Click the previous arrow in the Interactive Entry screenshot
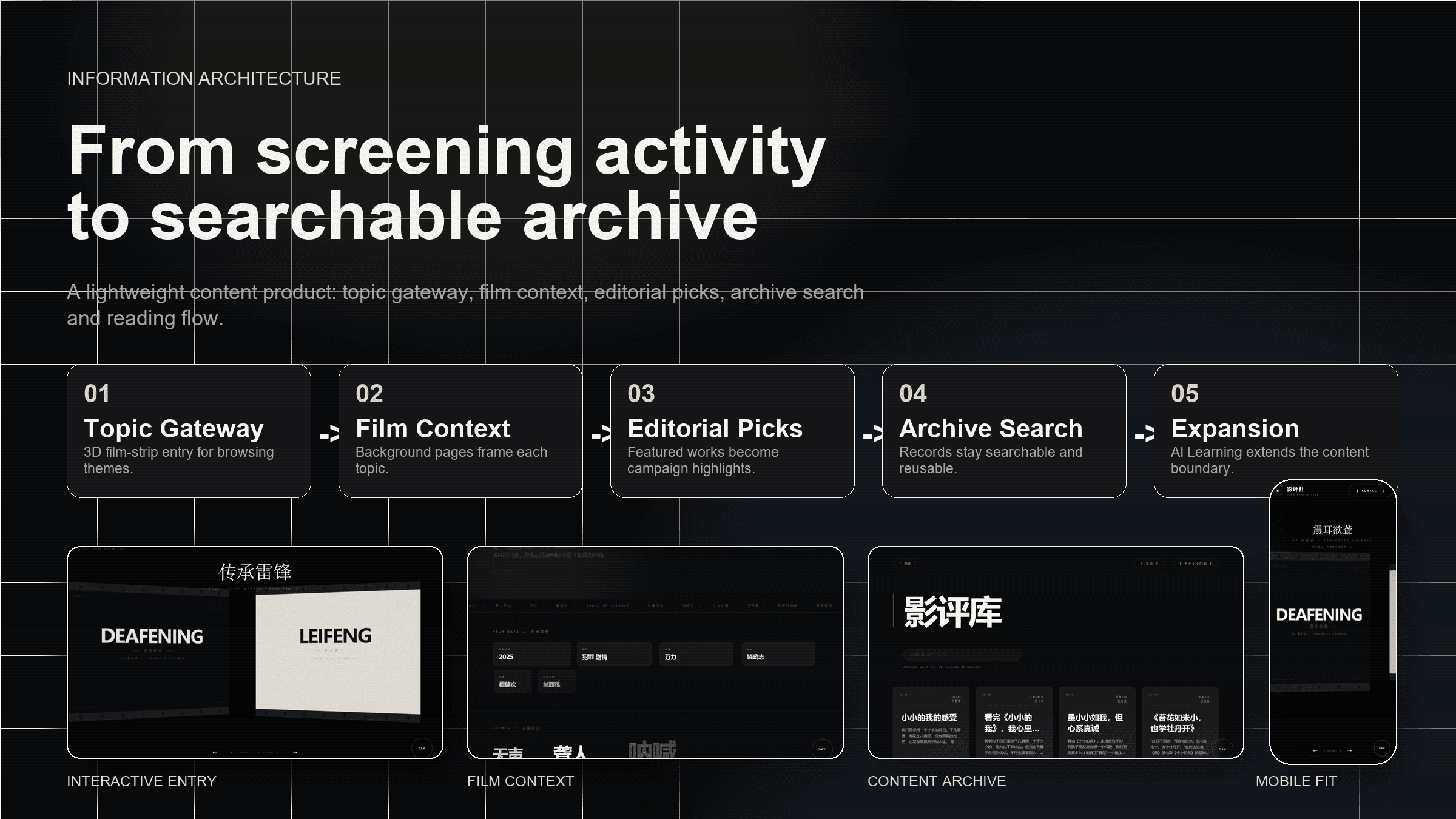 click(214, 752)
